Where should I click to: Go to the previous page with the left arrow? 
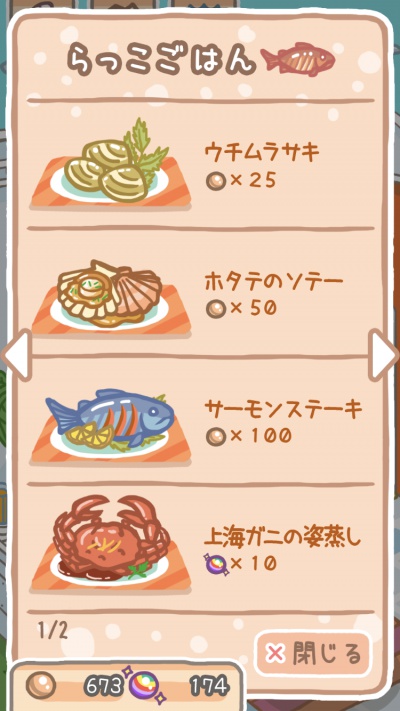coord(17,355)
